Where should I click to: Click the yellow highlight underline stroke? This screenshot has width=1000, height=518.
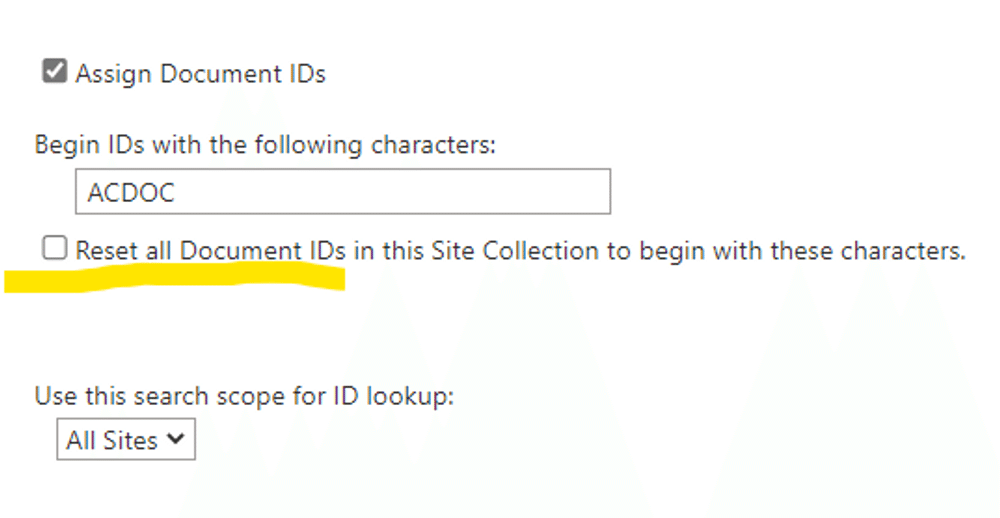coord(175,278)
